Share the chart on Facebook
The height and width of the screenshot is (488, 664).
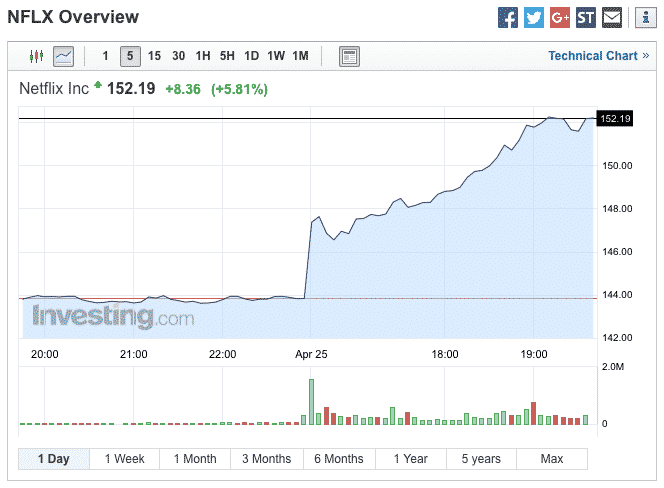click(508, 18)
